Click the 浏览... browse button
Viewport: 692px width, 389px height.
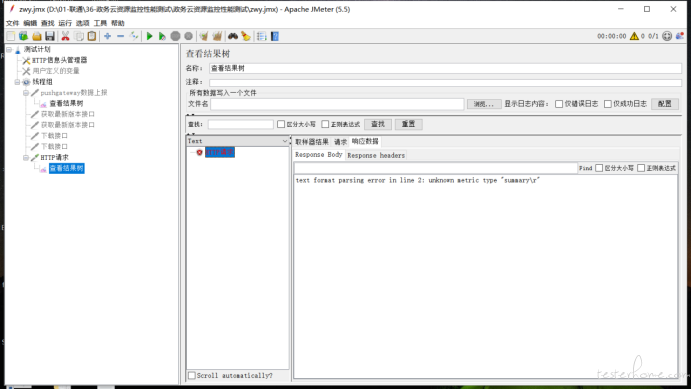coord(484,104)
